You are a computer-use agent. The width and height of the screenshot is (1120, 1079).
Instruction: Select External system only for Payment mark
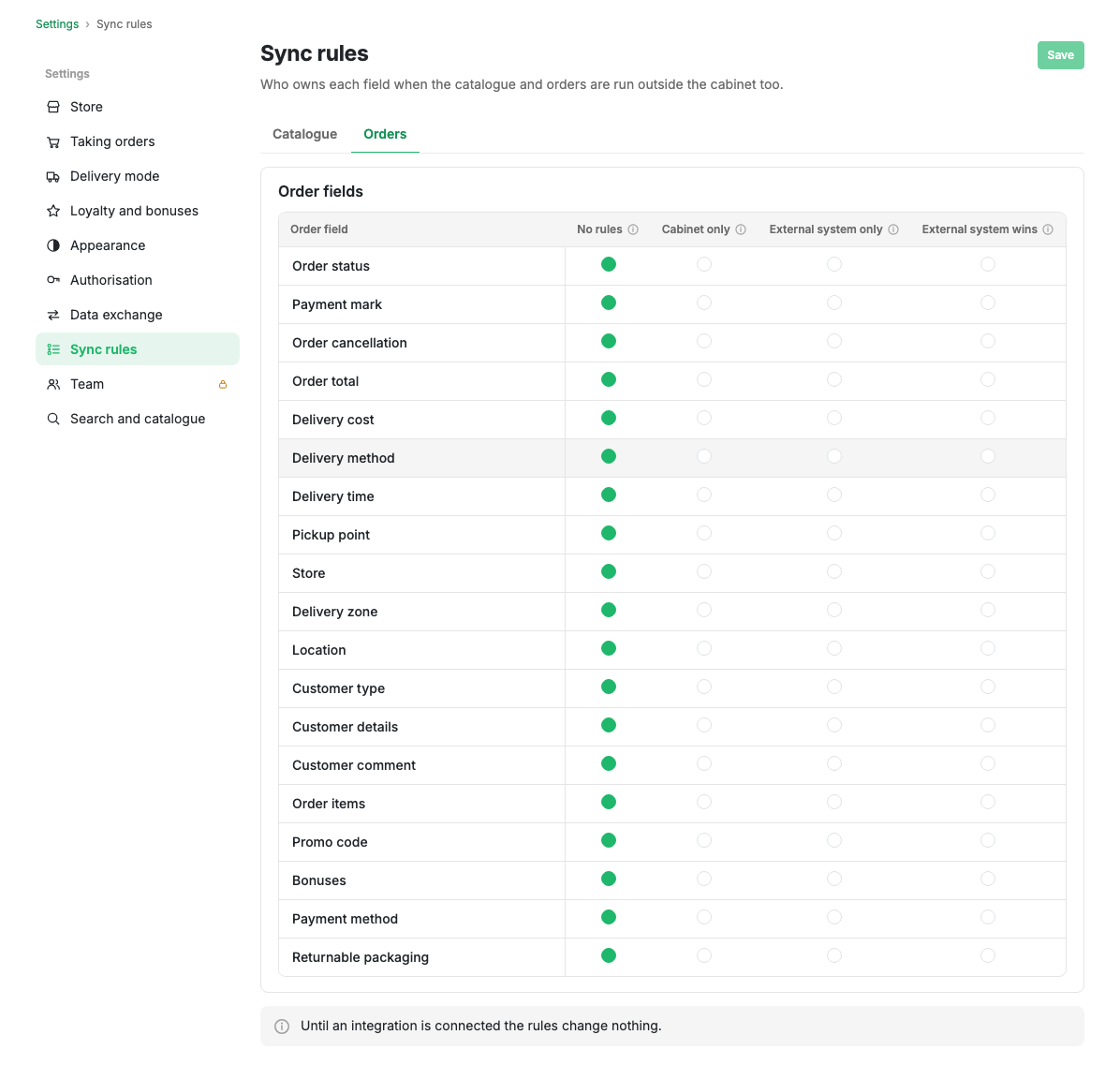(834, 303)
